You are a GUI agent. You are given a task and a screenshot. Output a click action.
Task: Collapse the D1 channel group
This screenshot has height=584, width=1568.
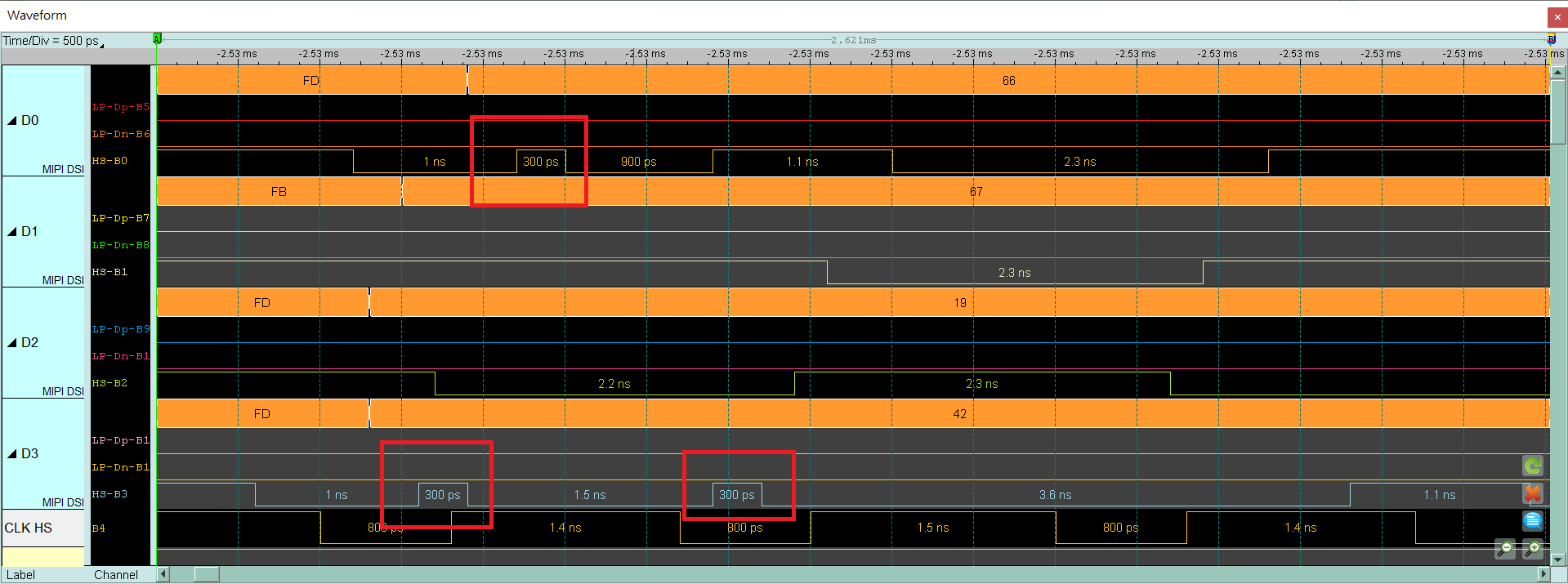(x=12, y=232)
